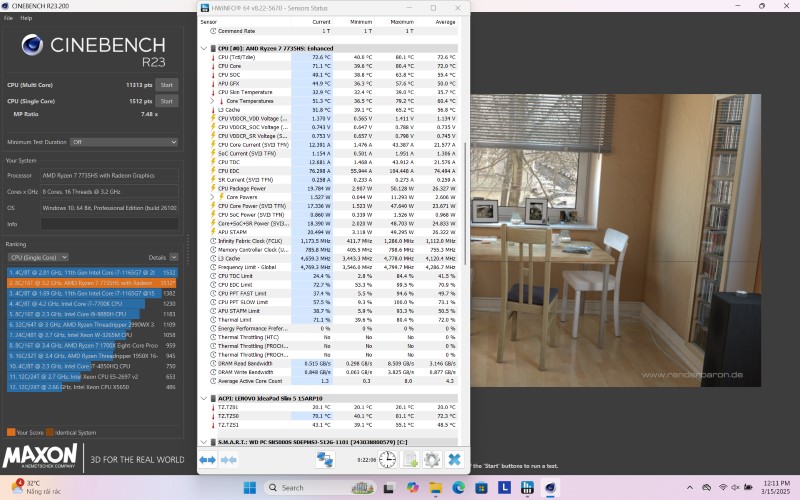800x500 pixels.
Task: Reset HWiNFO elapsed time clock icon
Action: 387,460
